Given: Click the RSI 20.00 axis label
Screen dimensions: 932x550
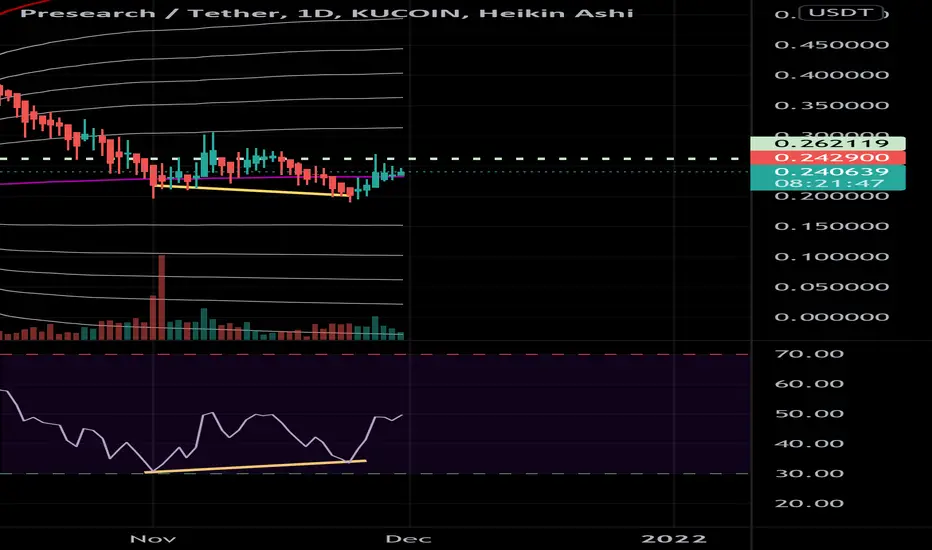Looking at the screenshot, I should pos(809,504).
